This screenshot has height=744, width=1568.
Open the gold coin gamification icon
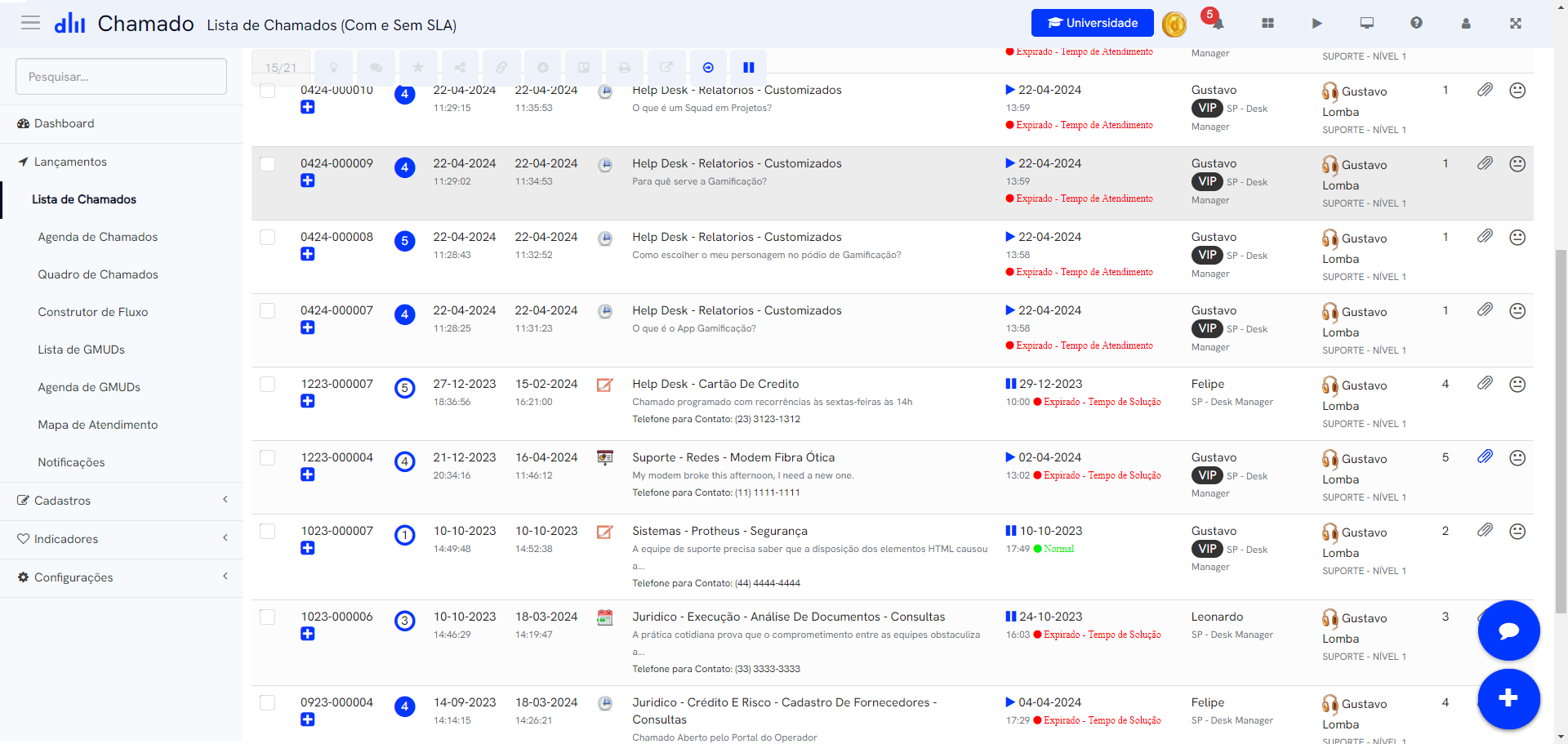tap(1174, 25)
